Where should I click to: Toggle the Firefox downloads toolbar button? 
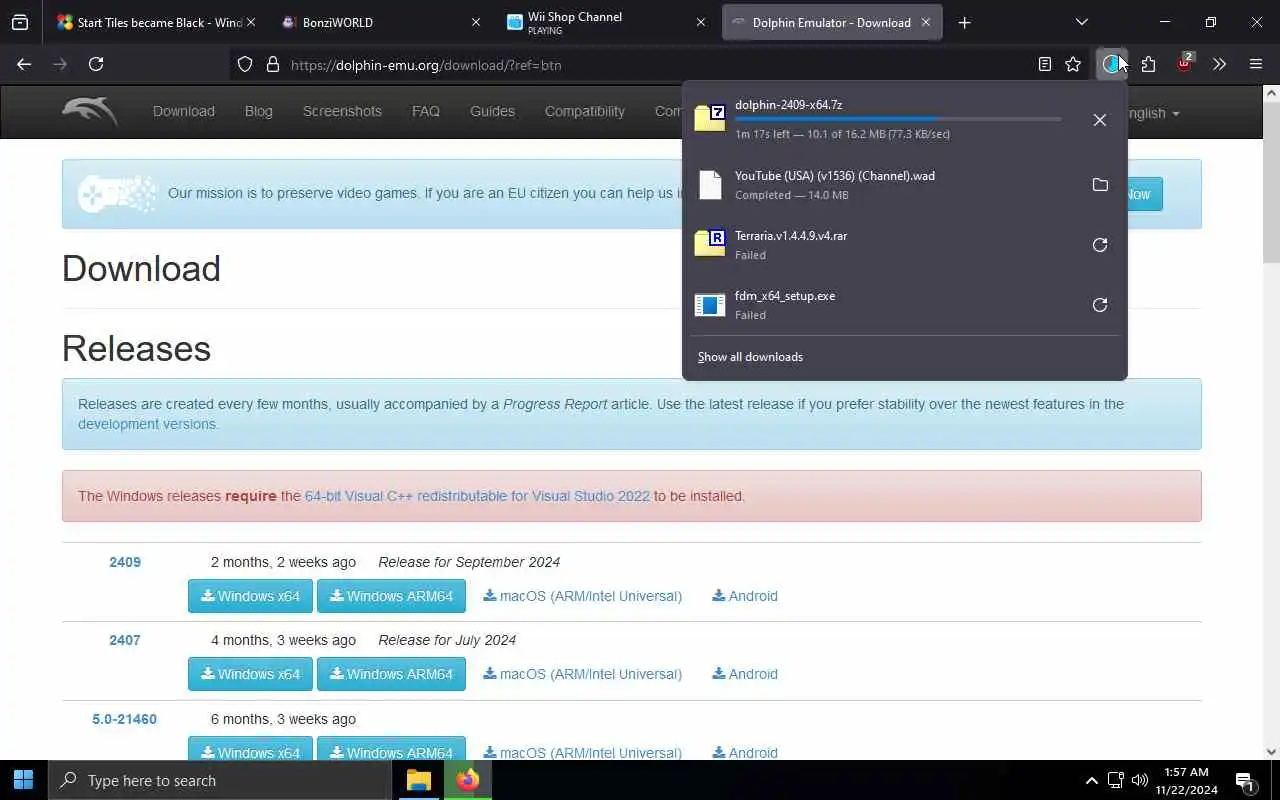coord(1111,64)
